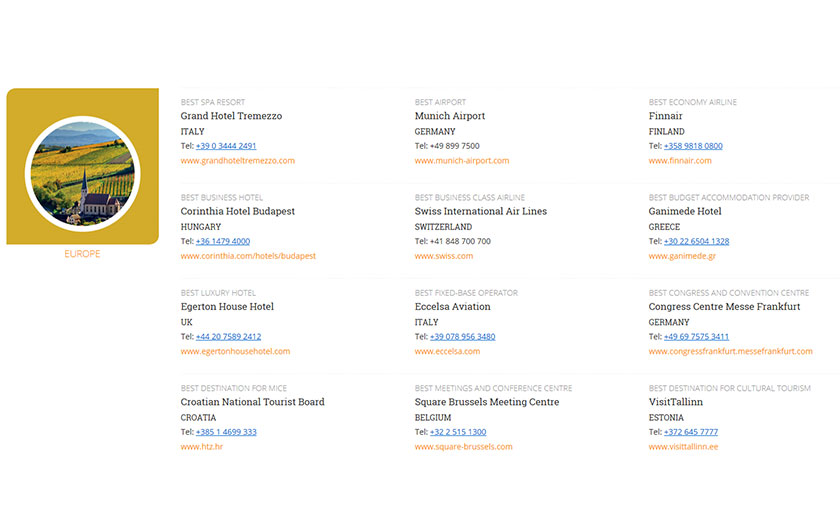The width and height of the screenshot is (840, 525).
Task: Call Grand Hotel Tremezzo at +39 0 3444 2491
Action: point(226,146)
